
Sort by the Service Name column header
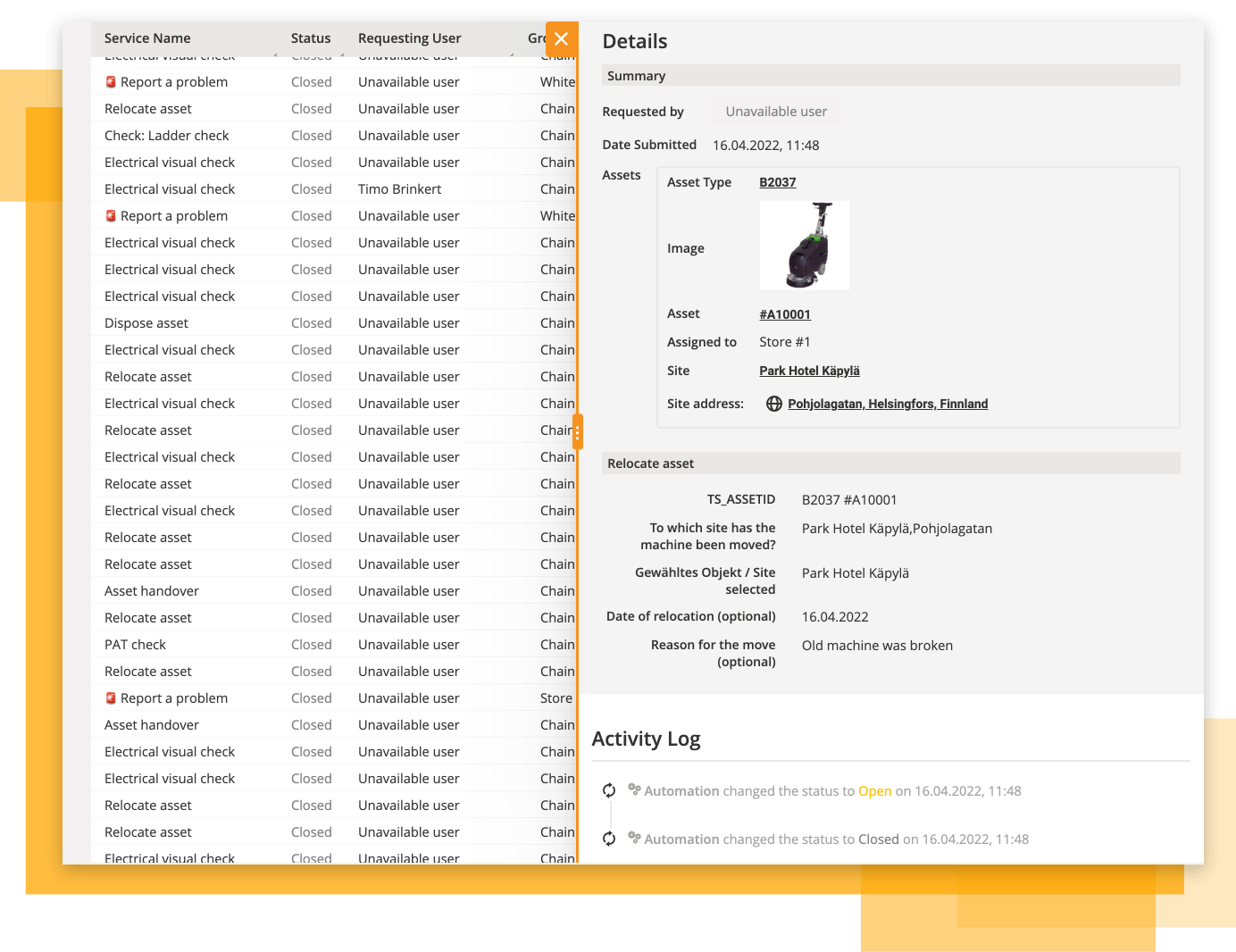coord(147,38)
